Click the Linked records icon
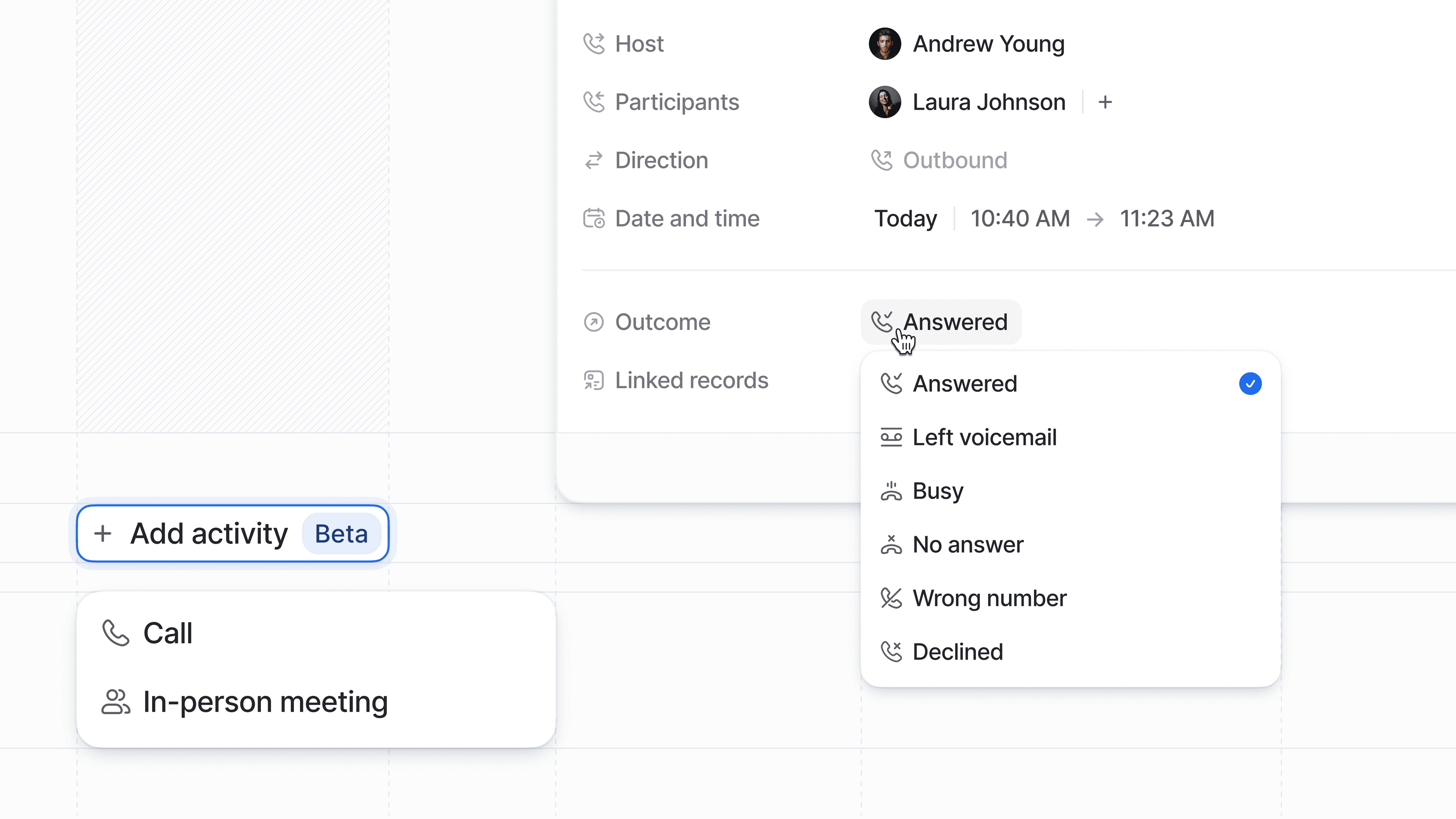This screenshot has width=1456, height=819. [593, 380]
